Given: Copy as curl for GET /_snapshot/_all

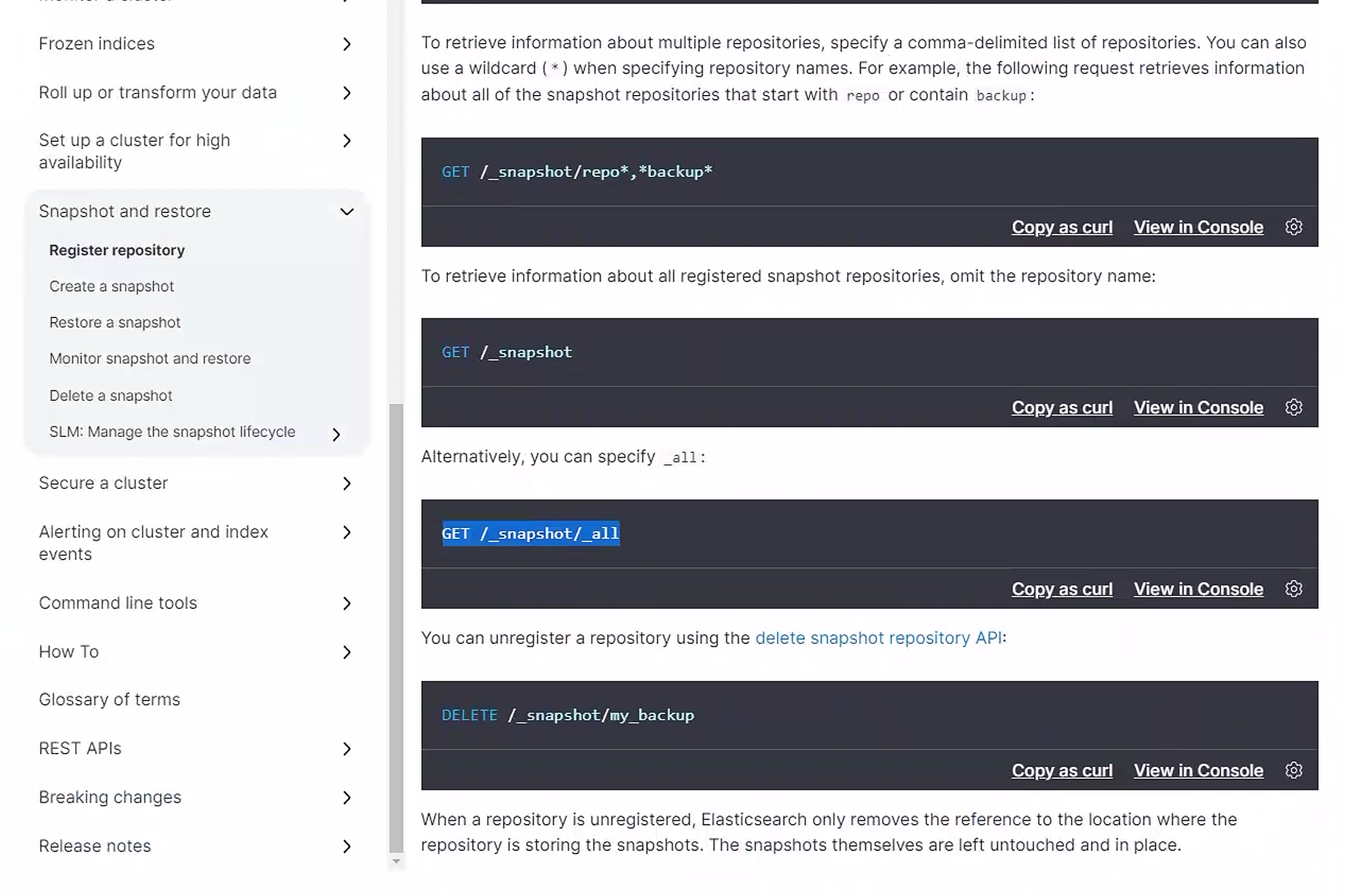Looking at the screenshot, I should pyautogui.click(x=1062, y=589).
